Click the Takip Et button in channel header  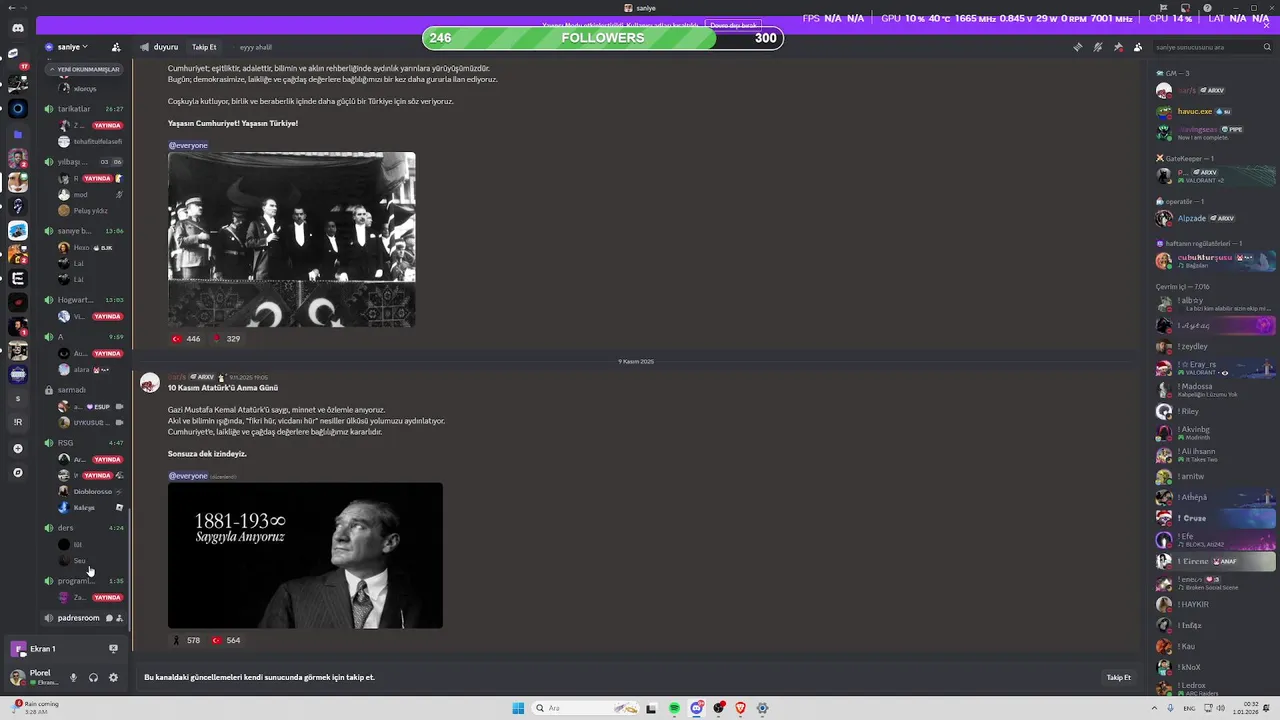point(204,47)
